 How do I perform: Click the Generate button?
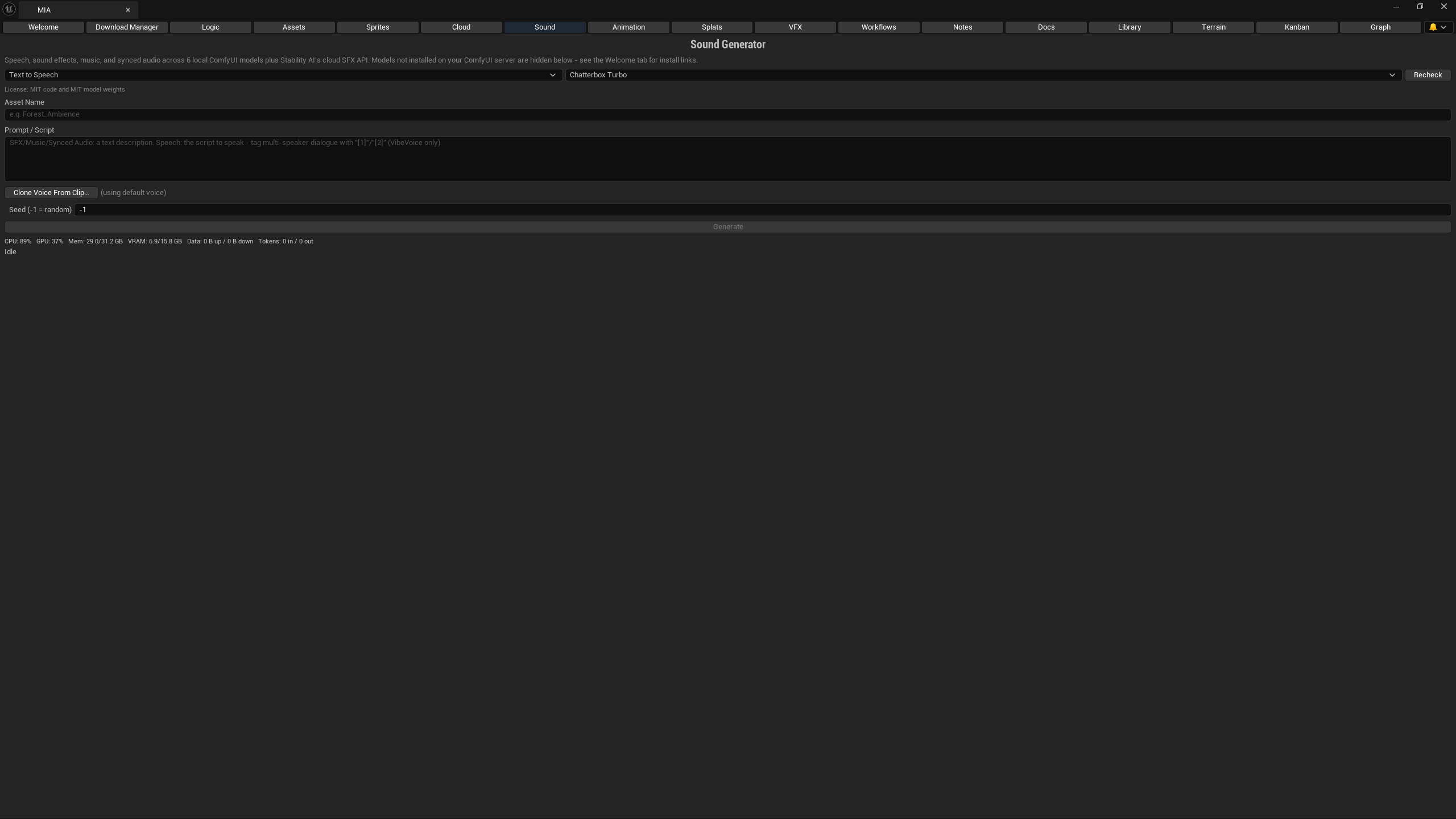pos(727,227)
